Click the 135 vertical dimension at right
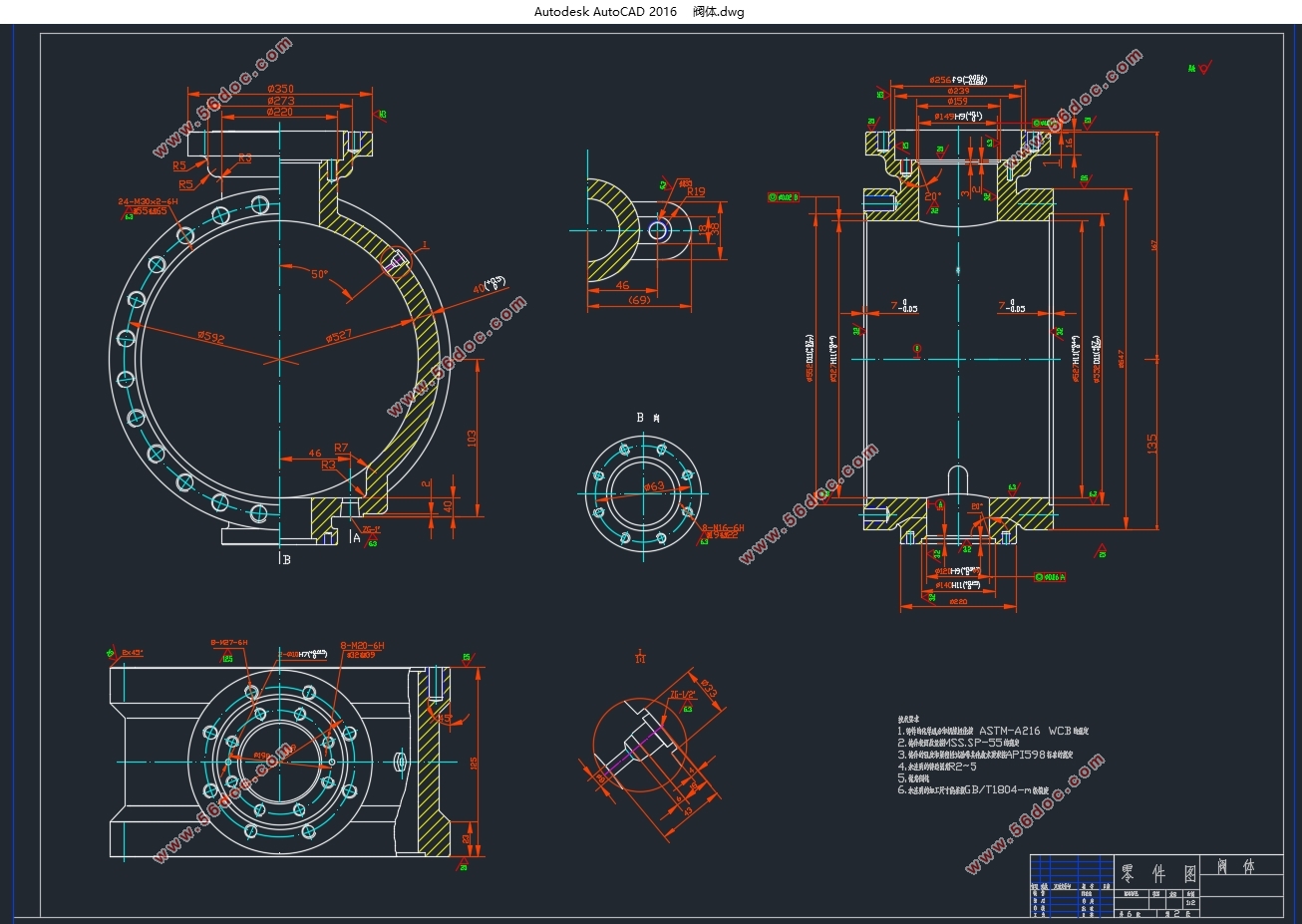Screen dimensions: 1302x924 point(1151,443)
